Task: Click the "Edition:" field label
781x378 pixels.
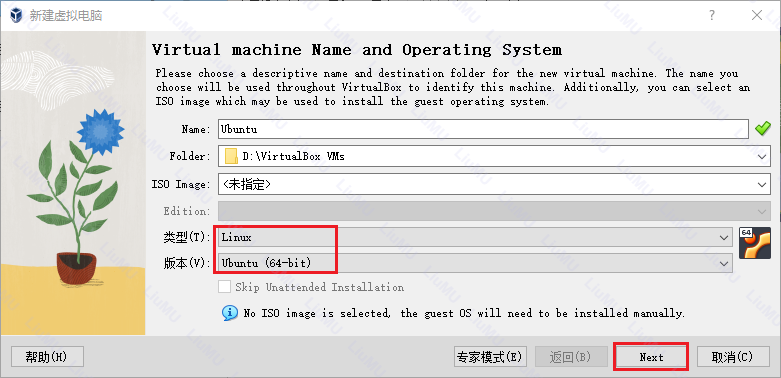Action: tap(187, 211)
